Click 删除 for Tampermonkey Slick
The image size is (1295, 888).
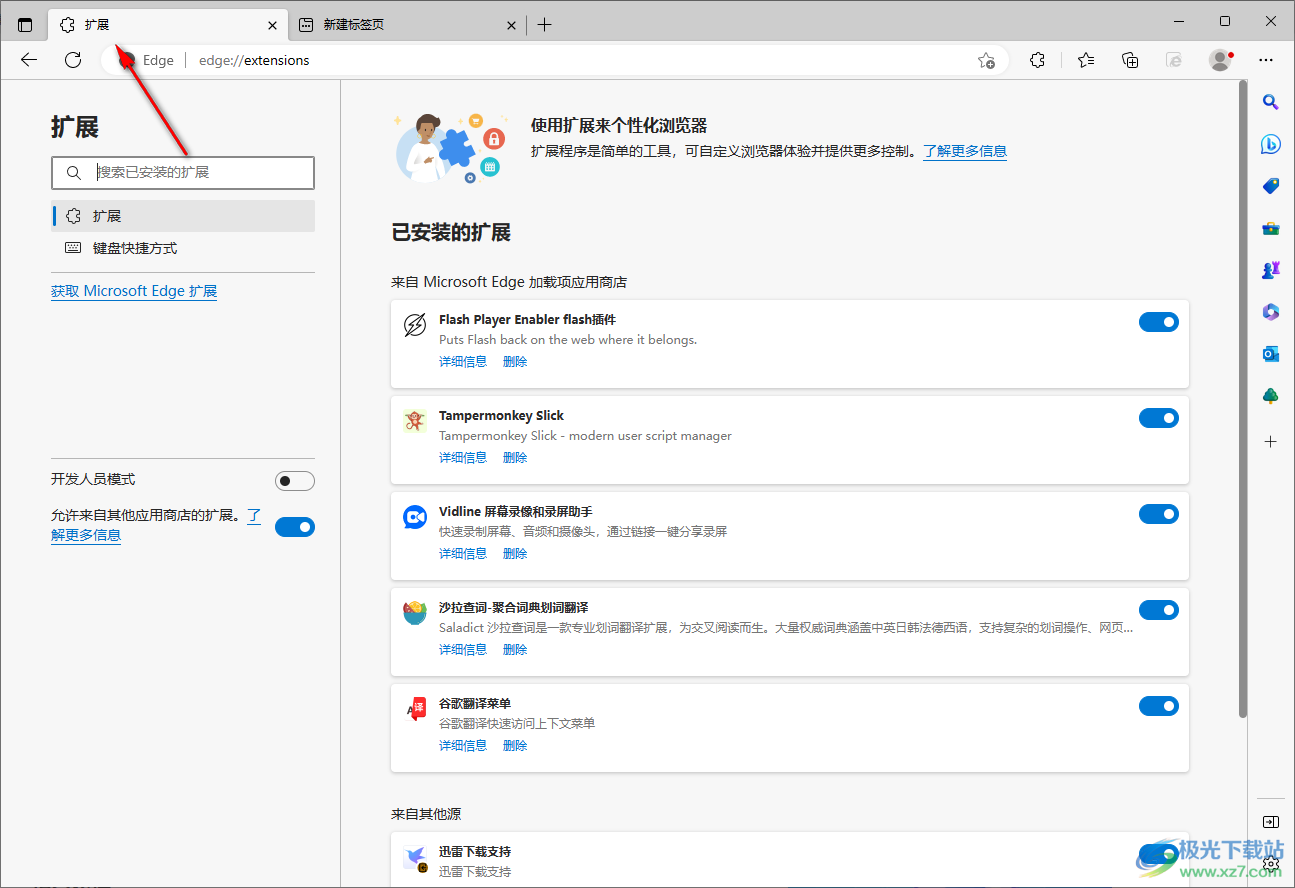coord(515,458)
